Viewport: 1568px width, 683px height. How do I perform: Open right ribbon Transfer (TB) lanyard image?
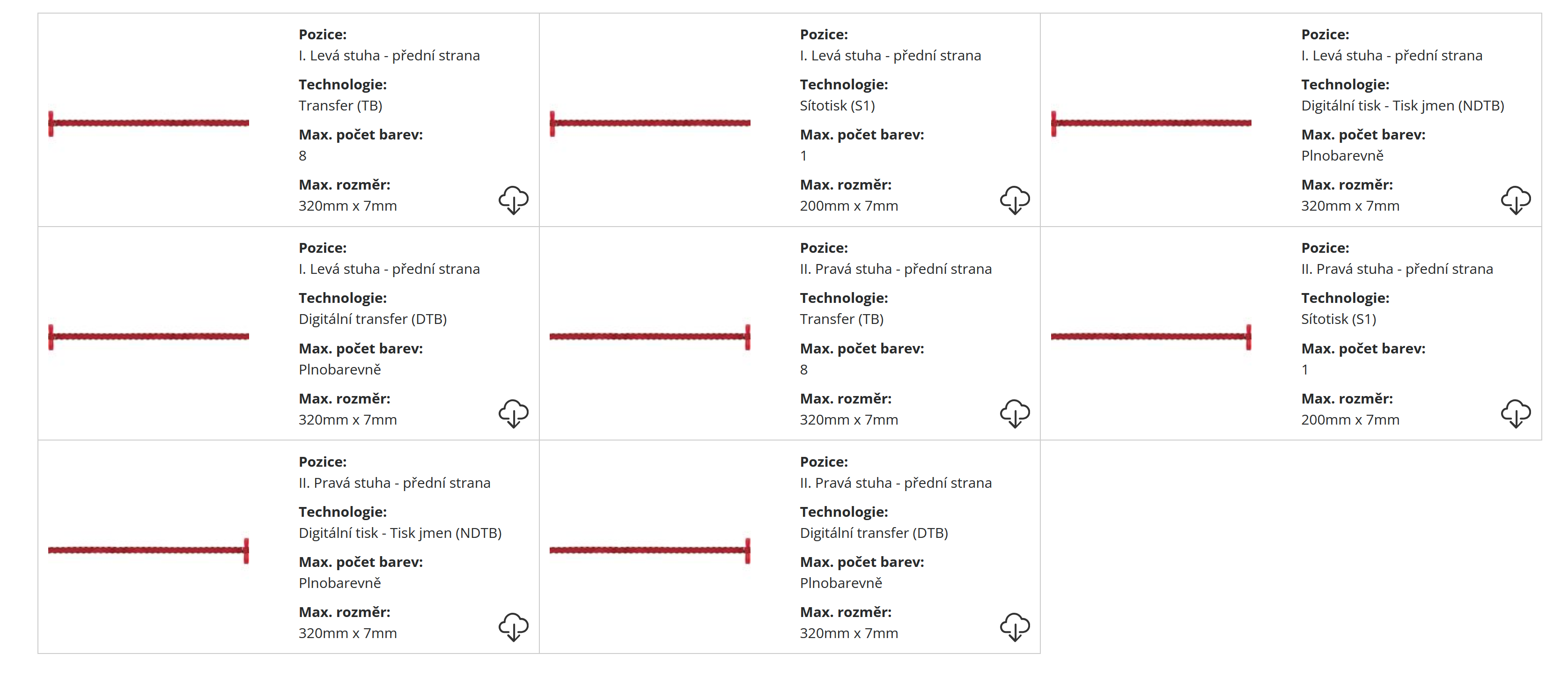(649, 337)
